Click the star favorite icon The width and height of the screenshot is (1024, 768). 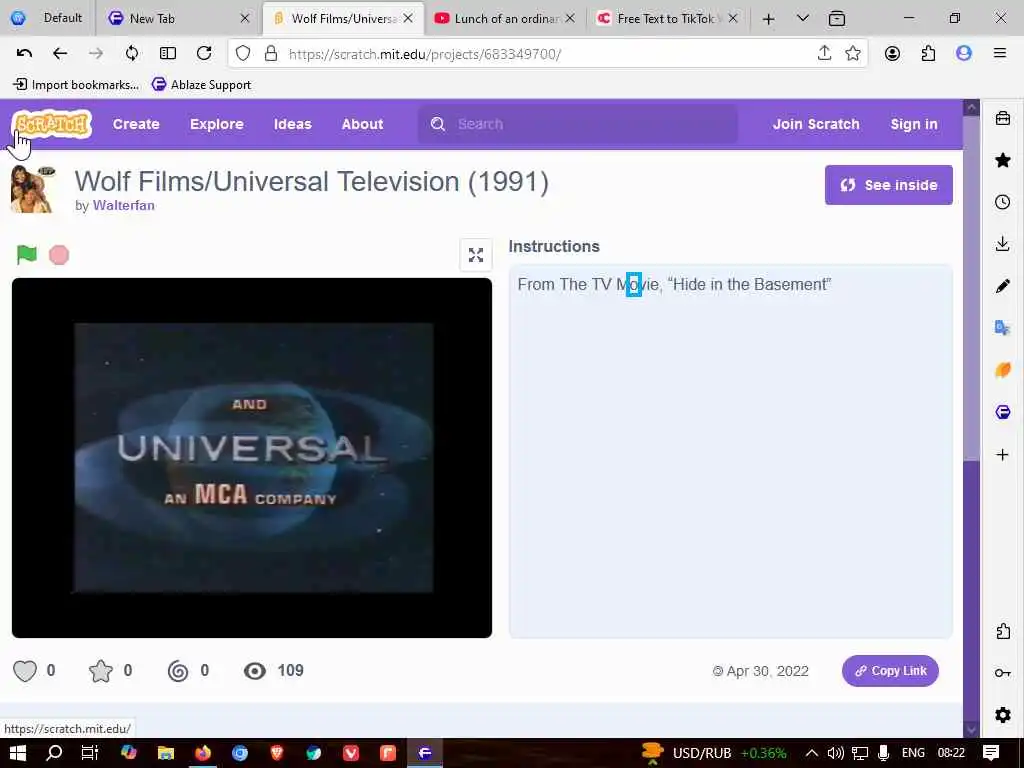(x=101, y=671)
